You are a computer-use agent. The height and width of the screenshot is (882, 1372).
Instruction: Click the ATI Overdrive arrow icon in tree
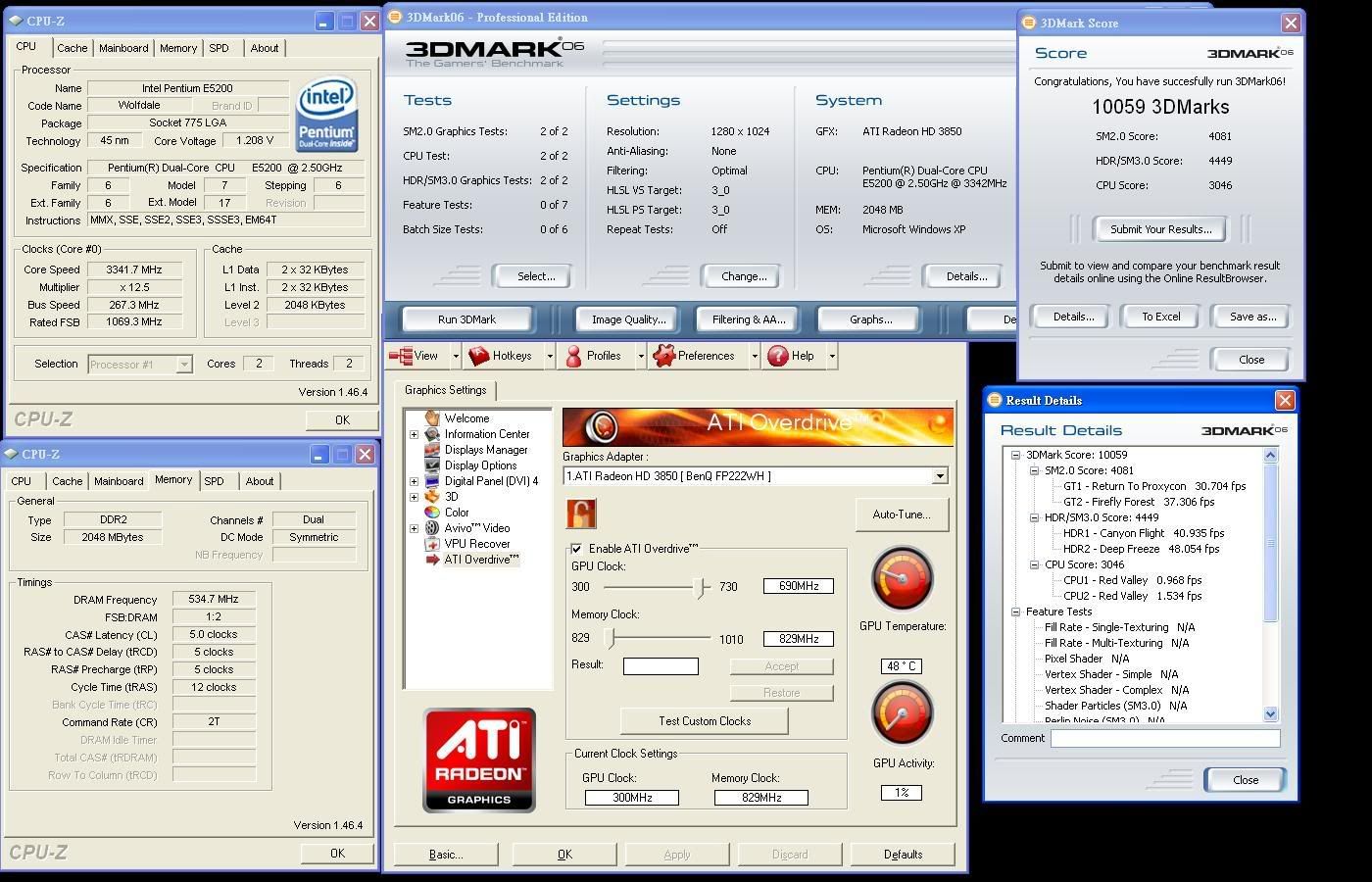pos(431,560)
